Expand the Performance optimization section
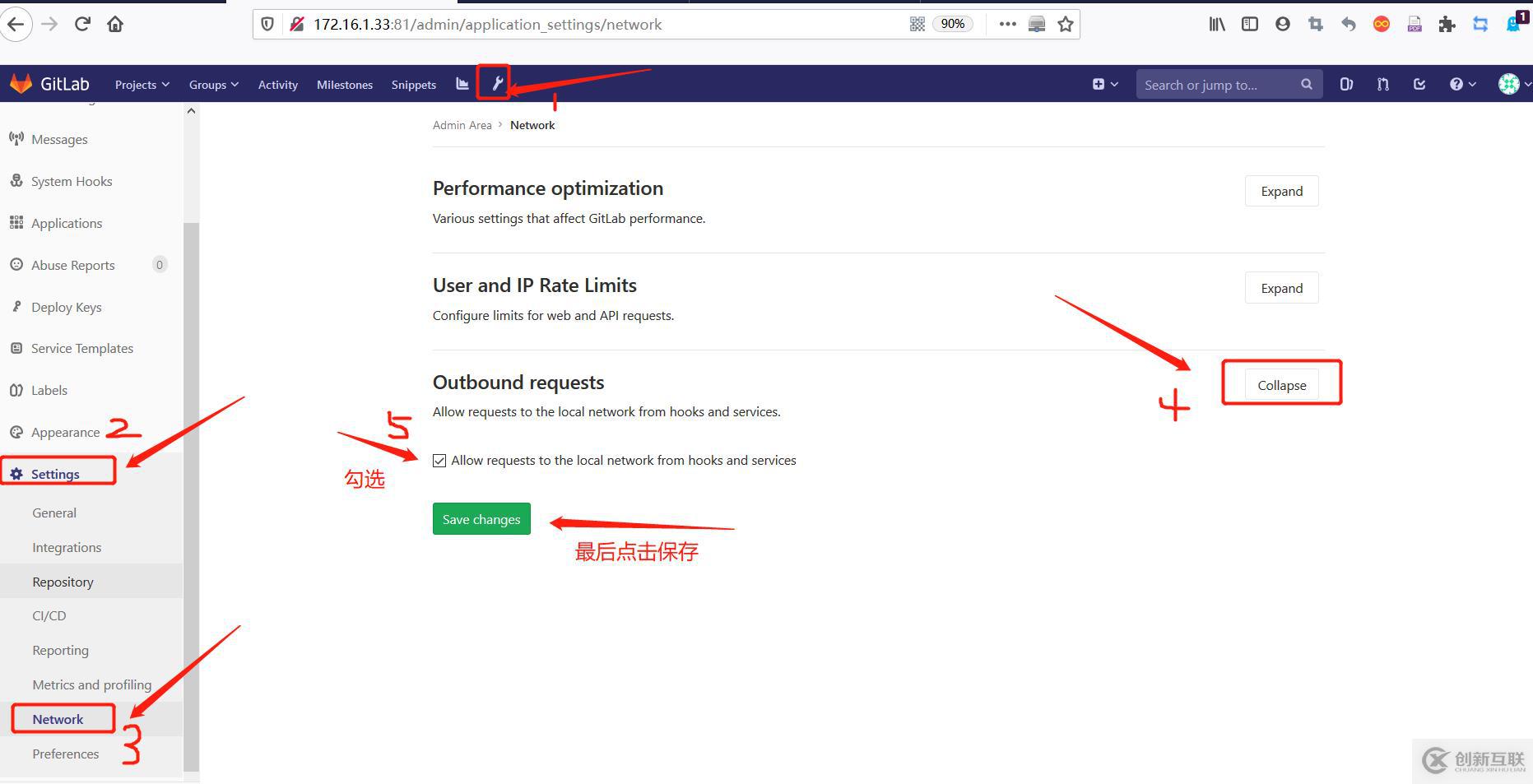 coord(1281,191)
